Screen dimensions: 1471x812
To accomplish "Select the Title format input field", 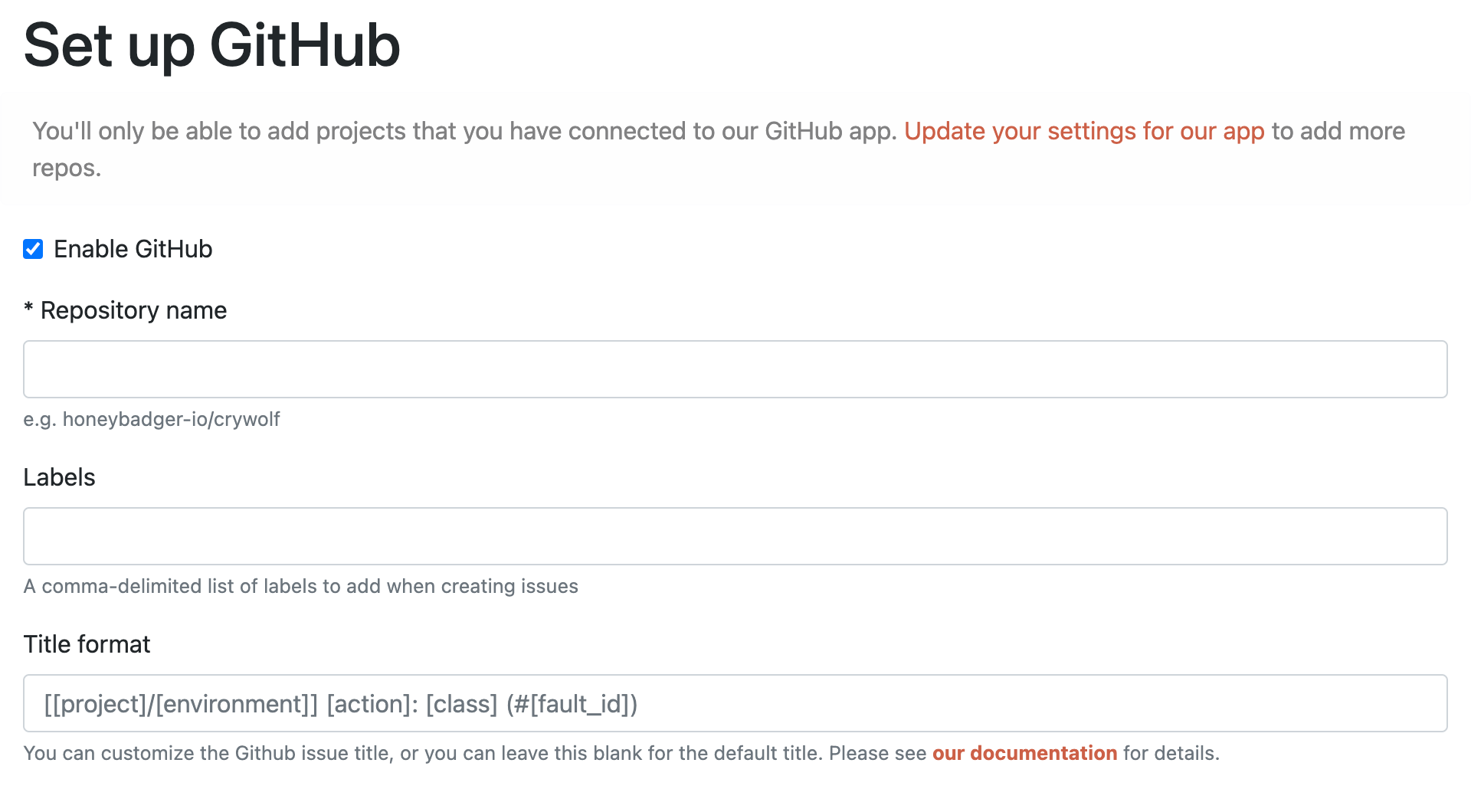I will 735,702.
